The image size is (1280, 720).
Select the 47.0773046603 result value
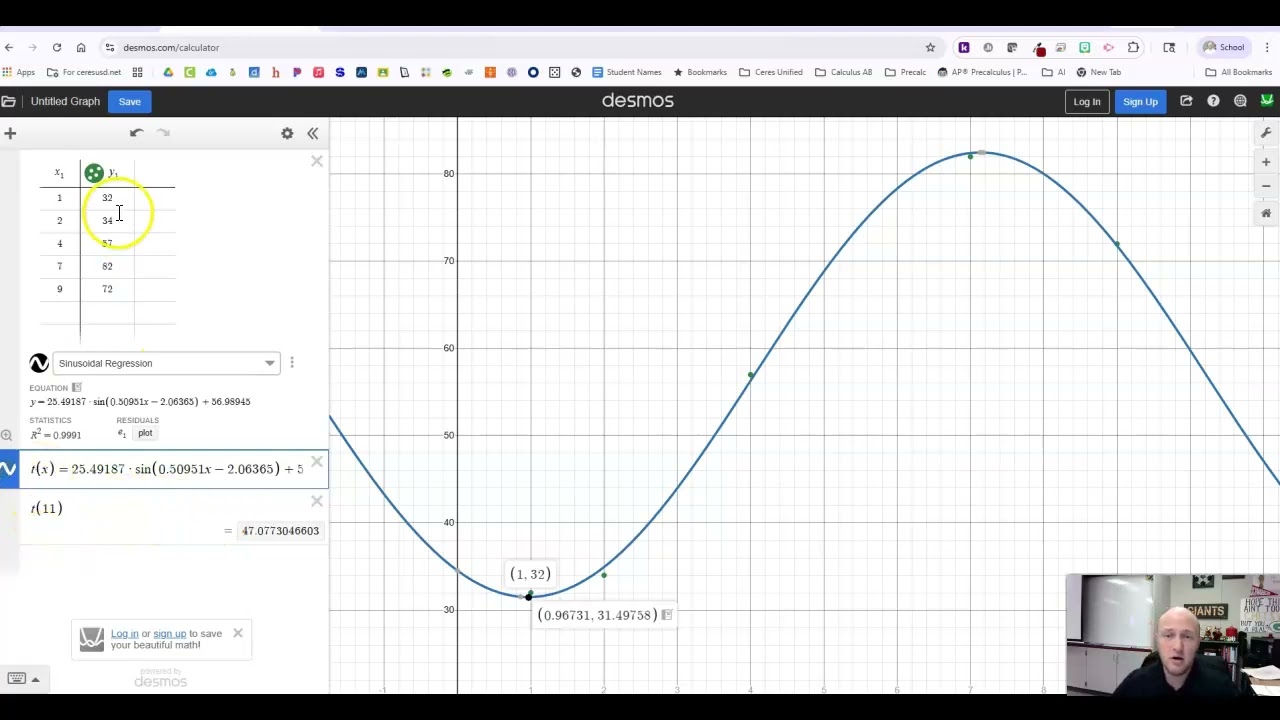[x=280, y=531]
